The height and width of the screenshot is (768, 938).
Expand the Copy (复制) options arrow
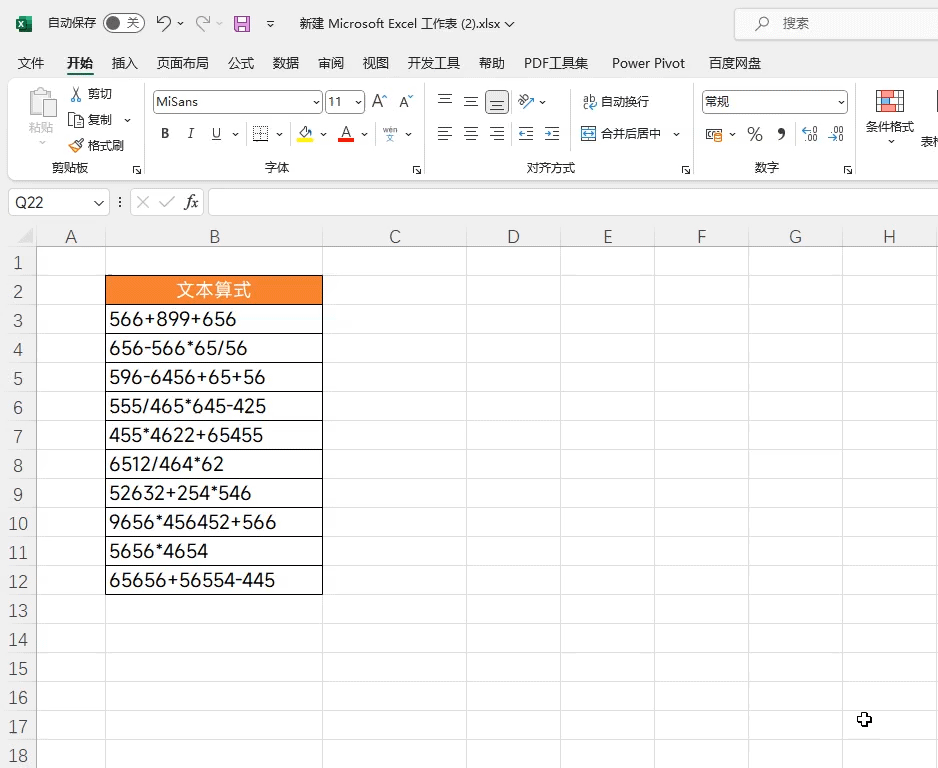[x=127, y=120]
